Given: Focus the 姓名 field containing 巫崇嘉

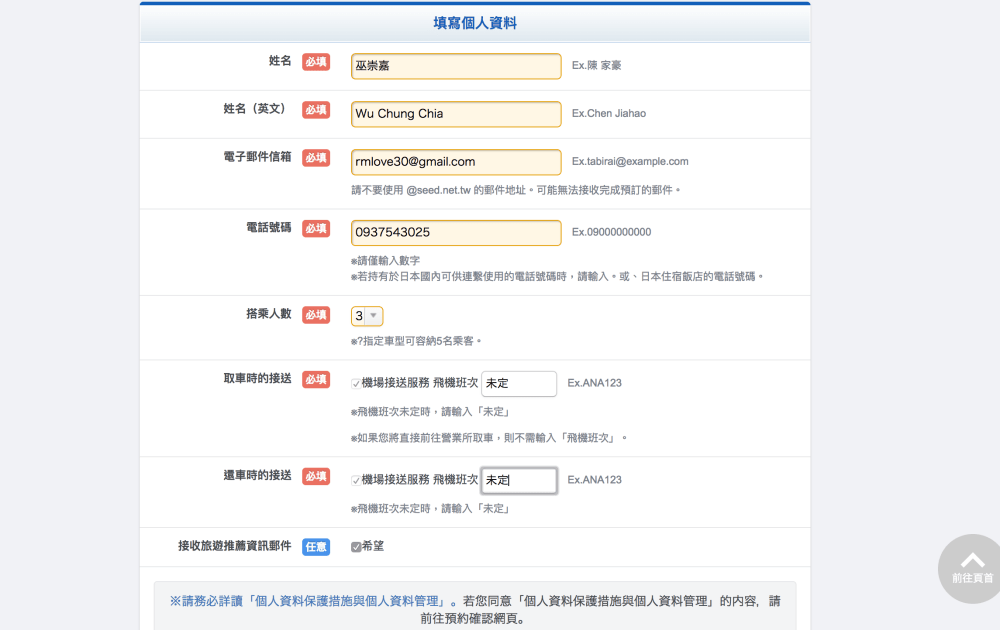Looking at the screenshot, I should tap(456, 66).
